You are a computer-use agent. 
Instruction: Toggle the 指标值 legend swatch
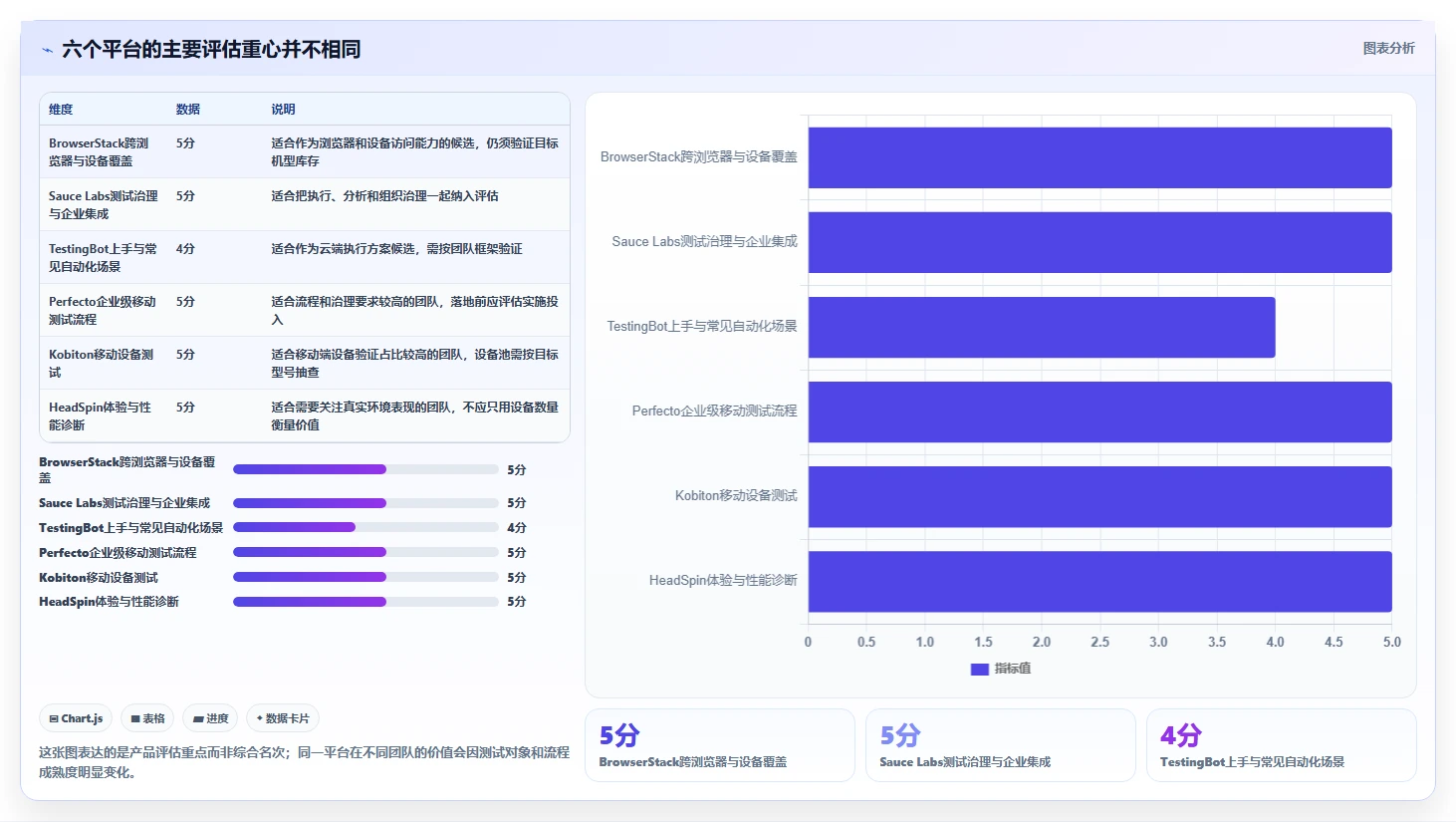(979, 669)
